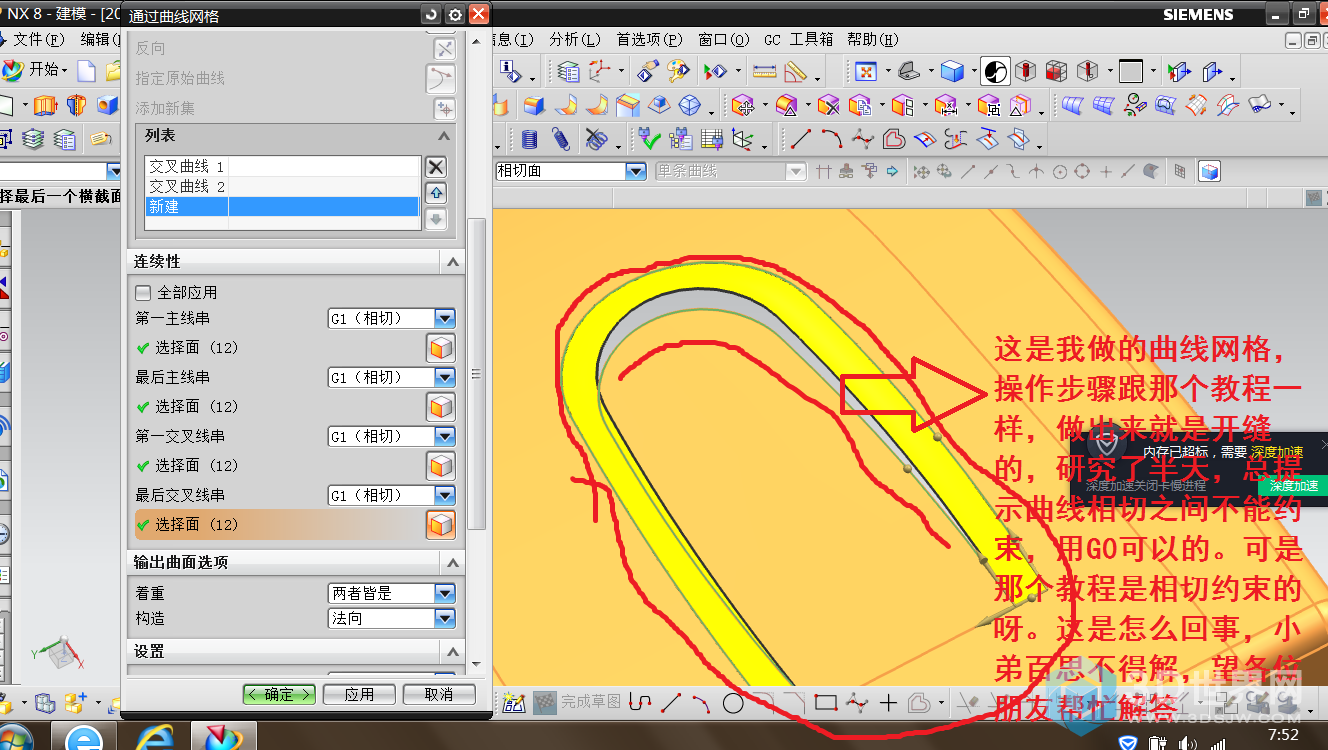Select face icon for 最后主线串
The image size is (1328, 750).
point(441,407)
